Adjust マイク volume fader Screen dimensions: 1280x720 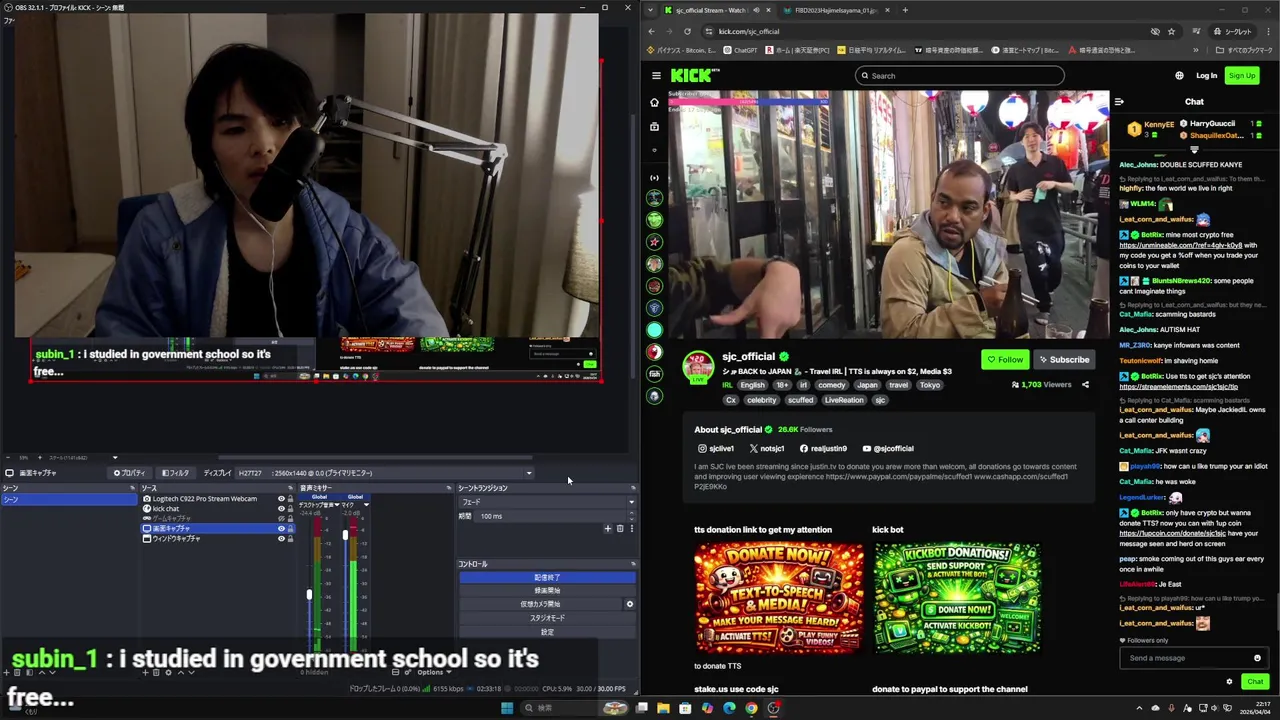(345, 535)
